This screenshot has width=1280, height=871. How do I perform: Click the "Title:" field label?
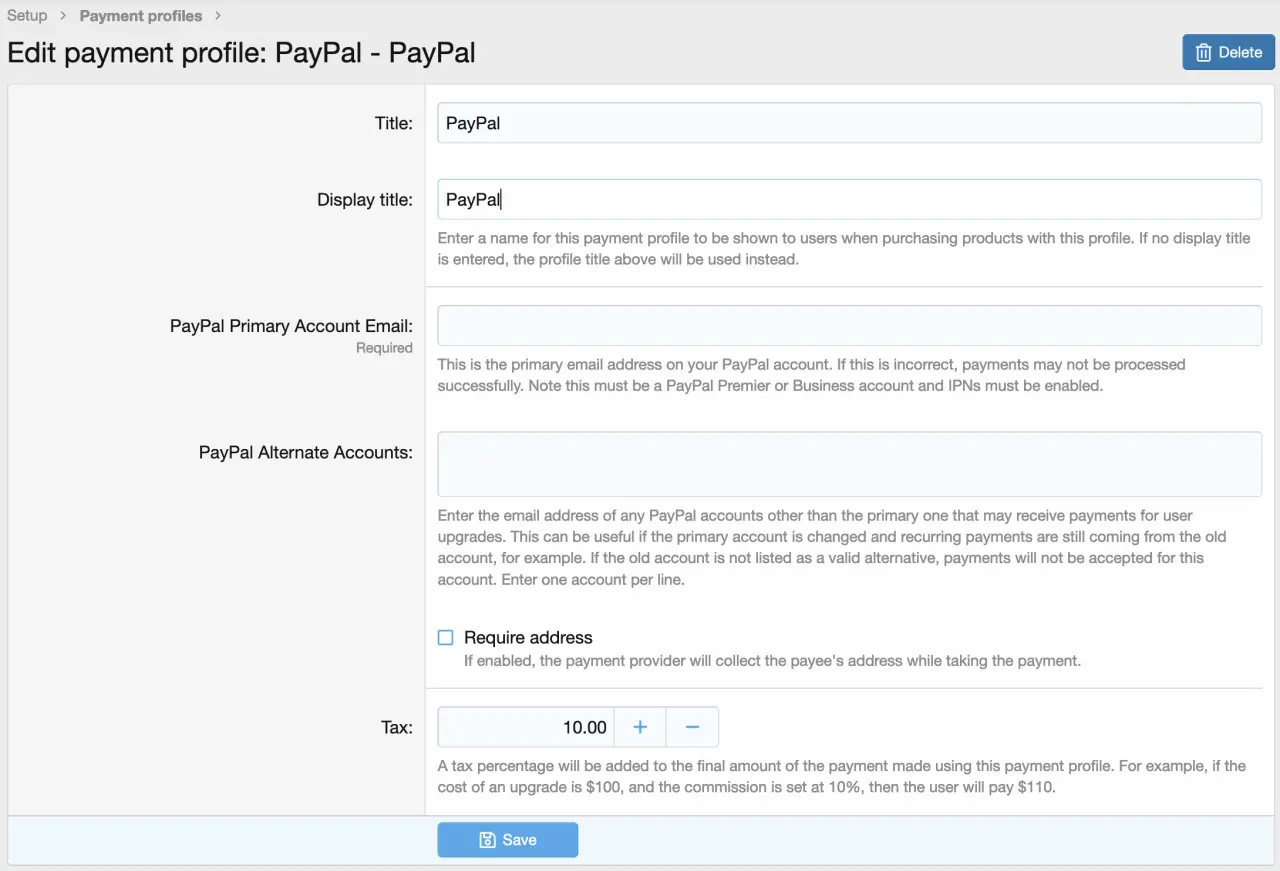(393, 123)
